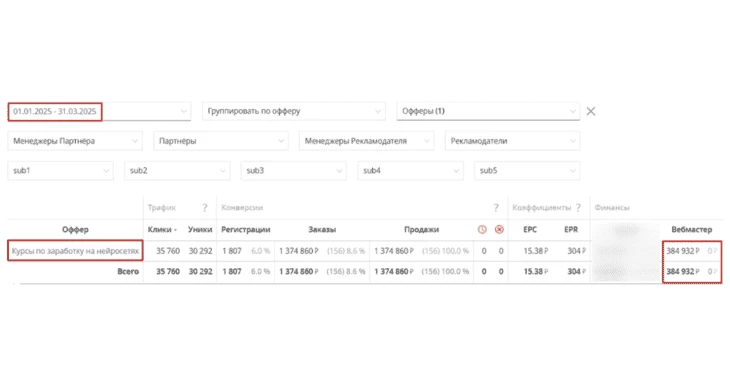Sort by the 'Продажи' column header
Image resolution: width=730 pixels, height=382 pixels.
pyautogui.click(x=421, y=229)
